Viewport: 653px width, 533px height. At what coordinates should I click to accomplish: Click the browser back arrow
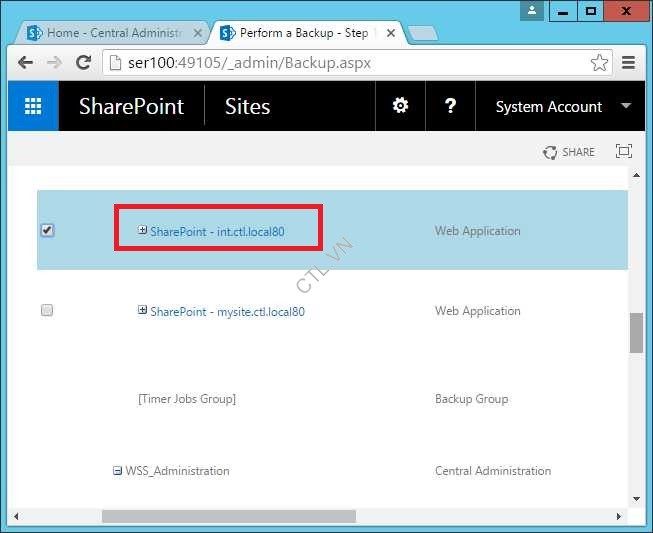[x=25, y=63]
